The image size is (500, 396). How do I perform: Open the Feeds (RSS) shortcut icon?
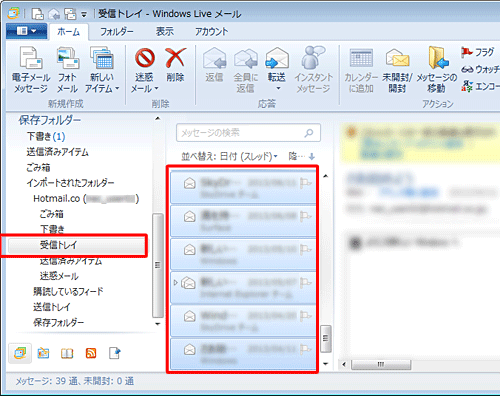click(x=91, y=353)
